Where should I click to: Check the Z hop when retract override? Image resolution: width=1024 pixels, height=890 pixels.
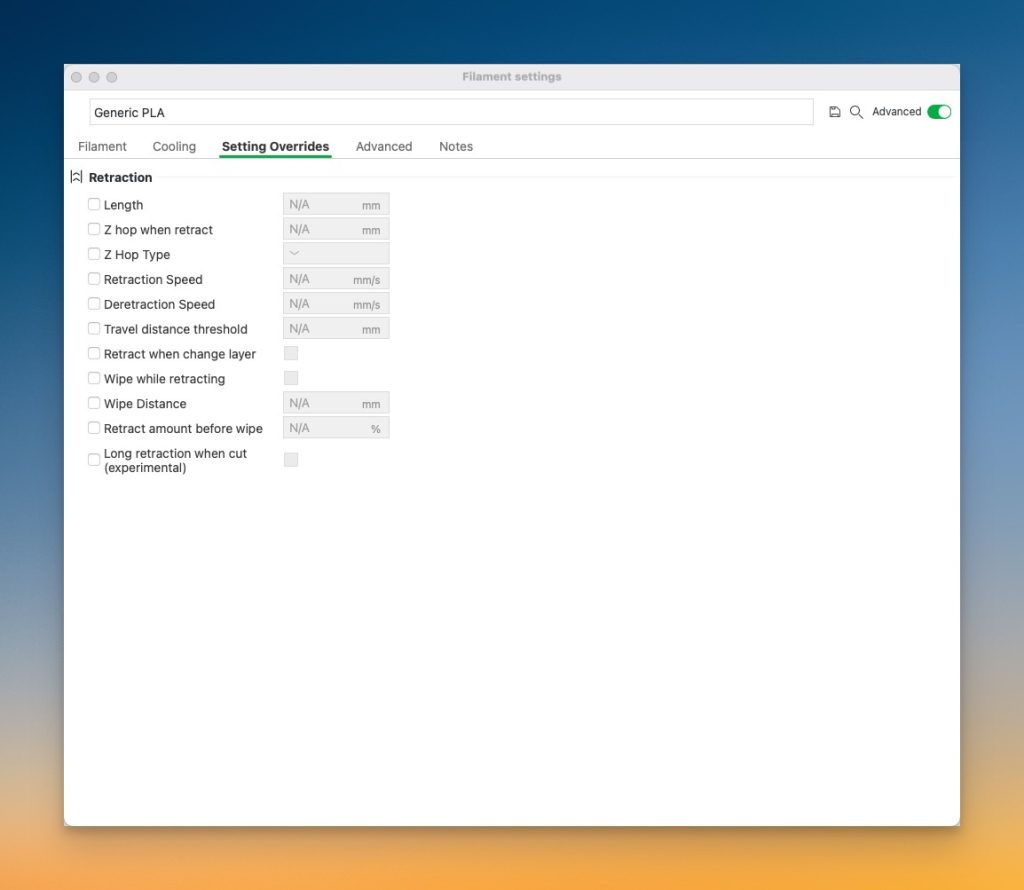coord(94,229)
